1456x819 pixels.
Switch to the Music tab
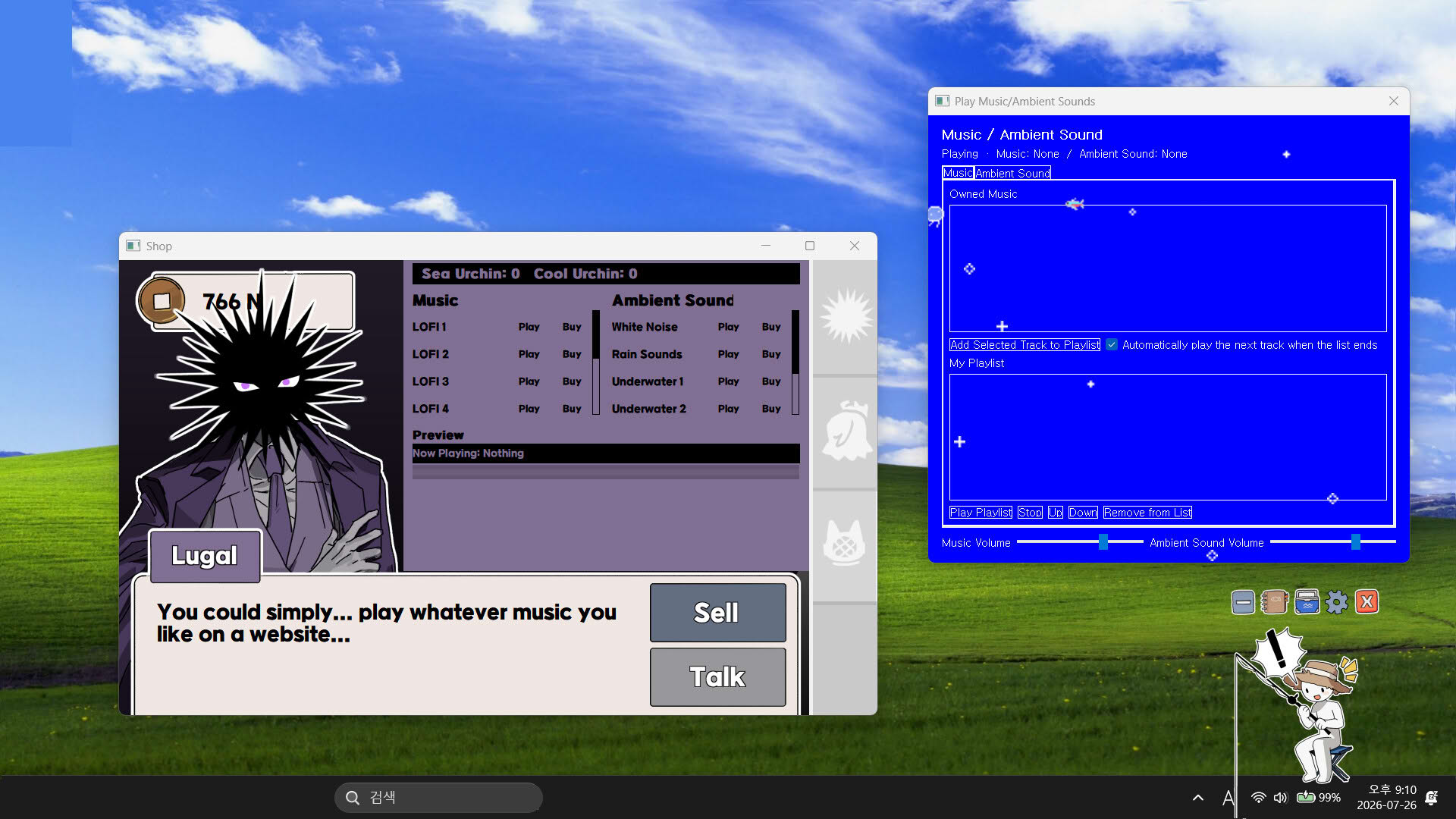click(x=958, y=173)
